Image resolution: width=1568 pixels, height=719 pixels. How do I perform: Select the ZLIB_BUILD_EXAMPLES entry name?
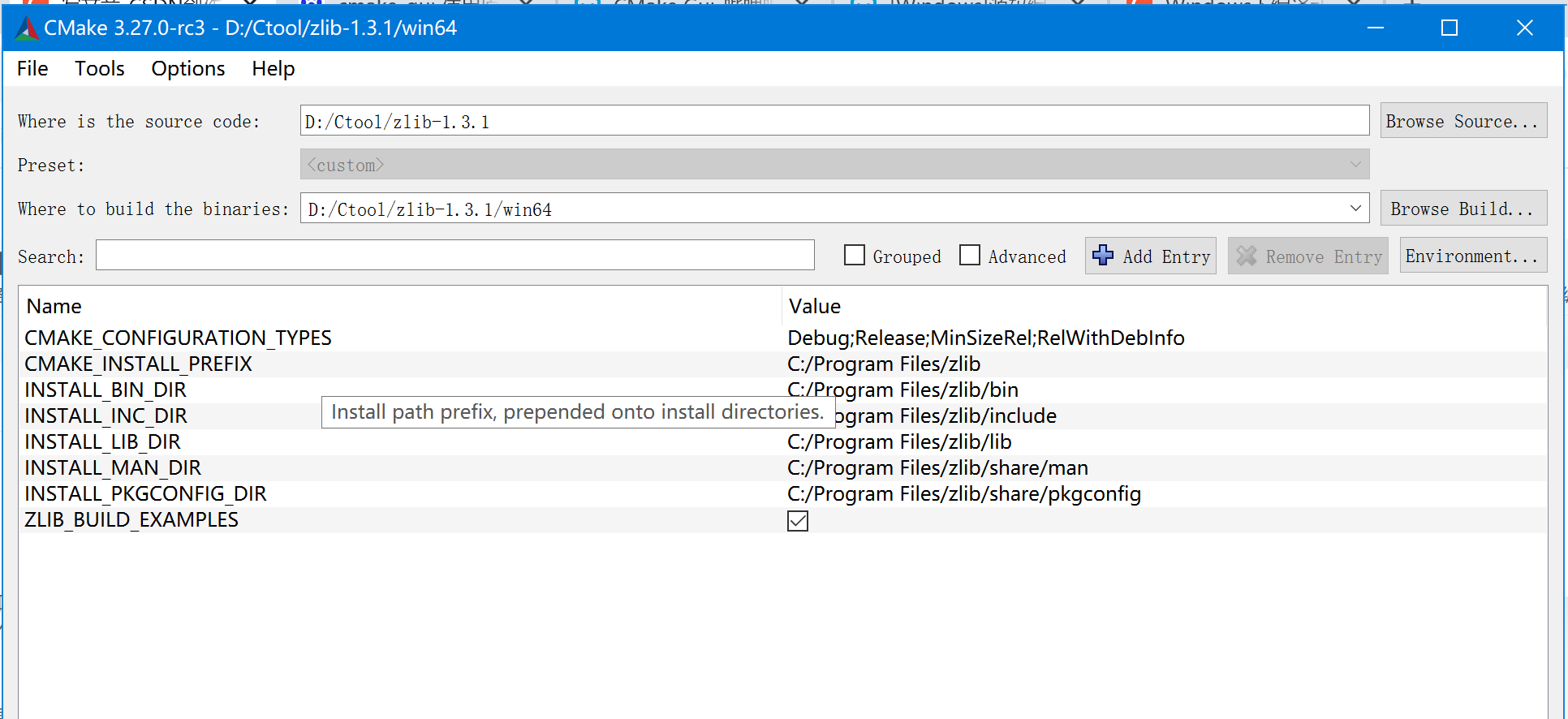point(131,519)
